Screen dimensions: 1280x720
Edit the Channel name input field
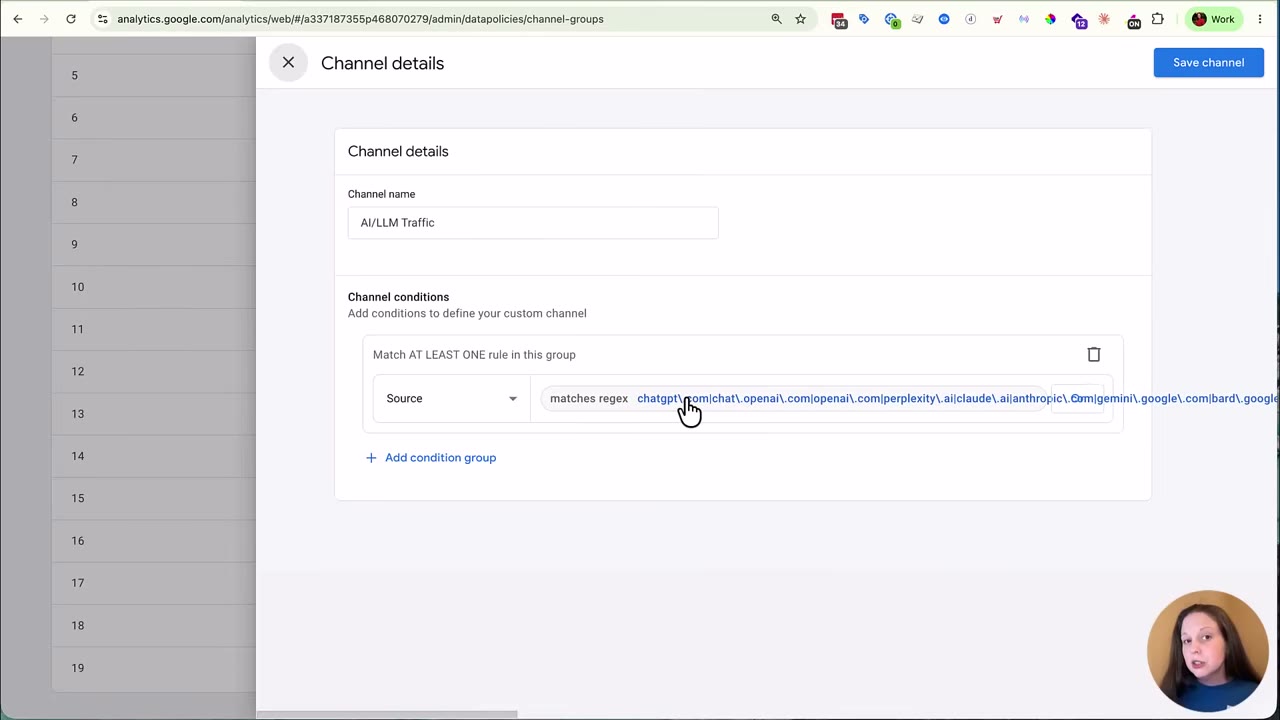click(533, 222)
